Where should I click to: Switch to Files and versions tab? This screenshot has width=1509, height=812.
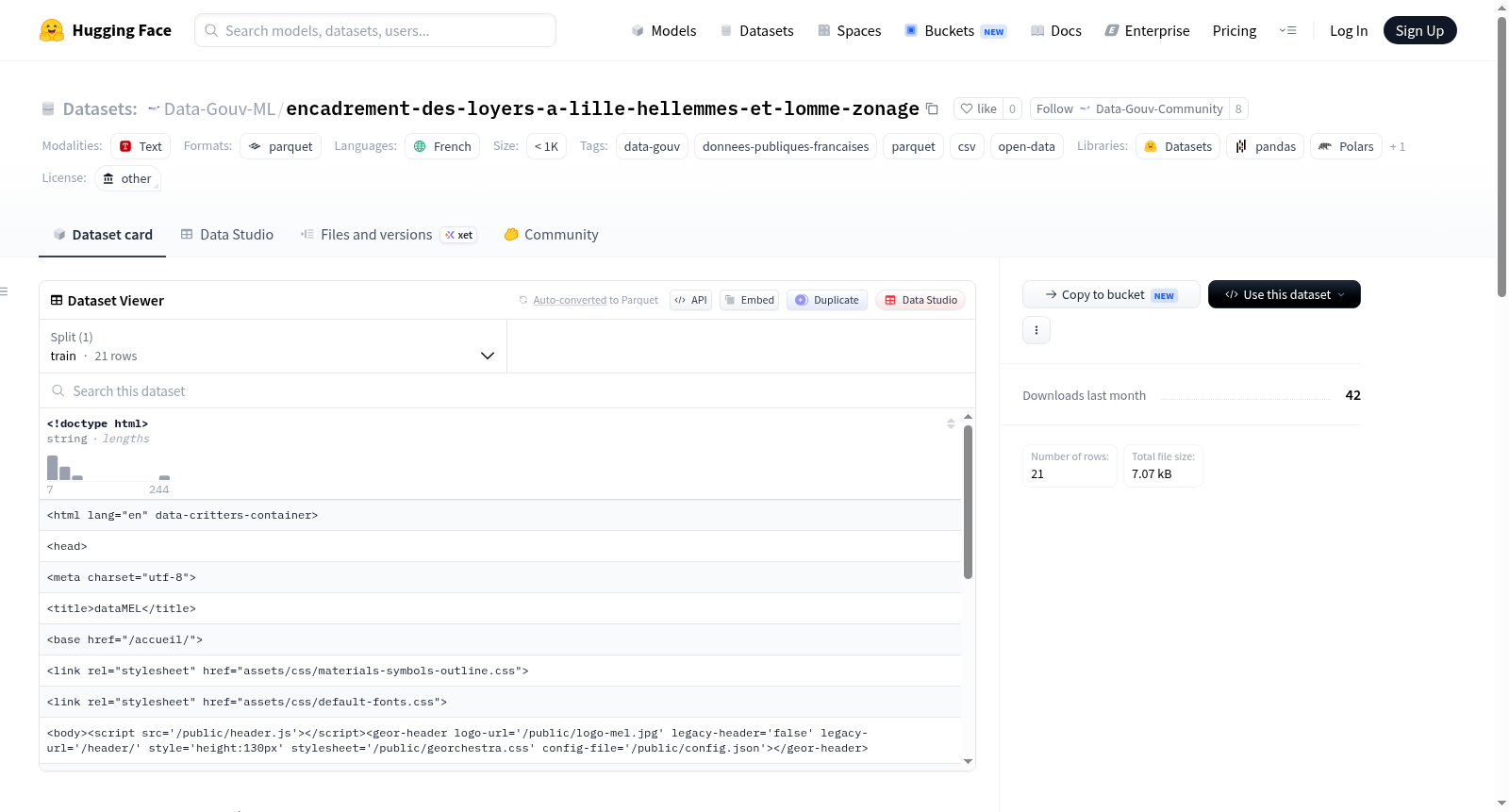pos(388,235)
